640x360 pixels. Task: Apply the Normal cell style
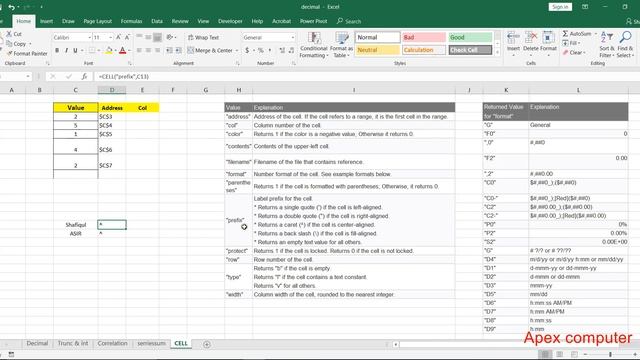point(378,37)
